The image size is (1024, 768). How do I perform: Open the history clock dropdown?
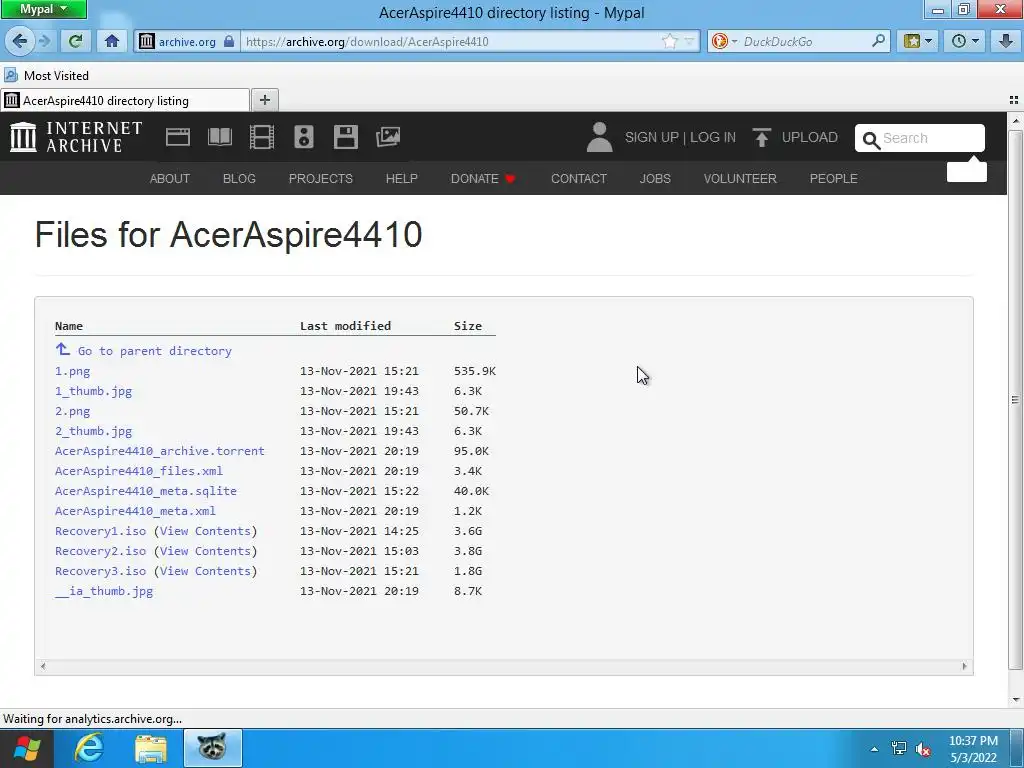[x=965, y=41]
